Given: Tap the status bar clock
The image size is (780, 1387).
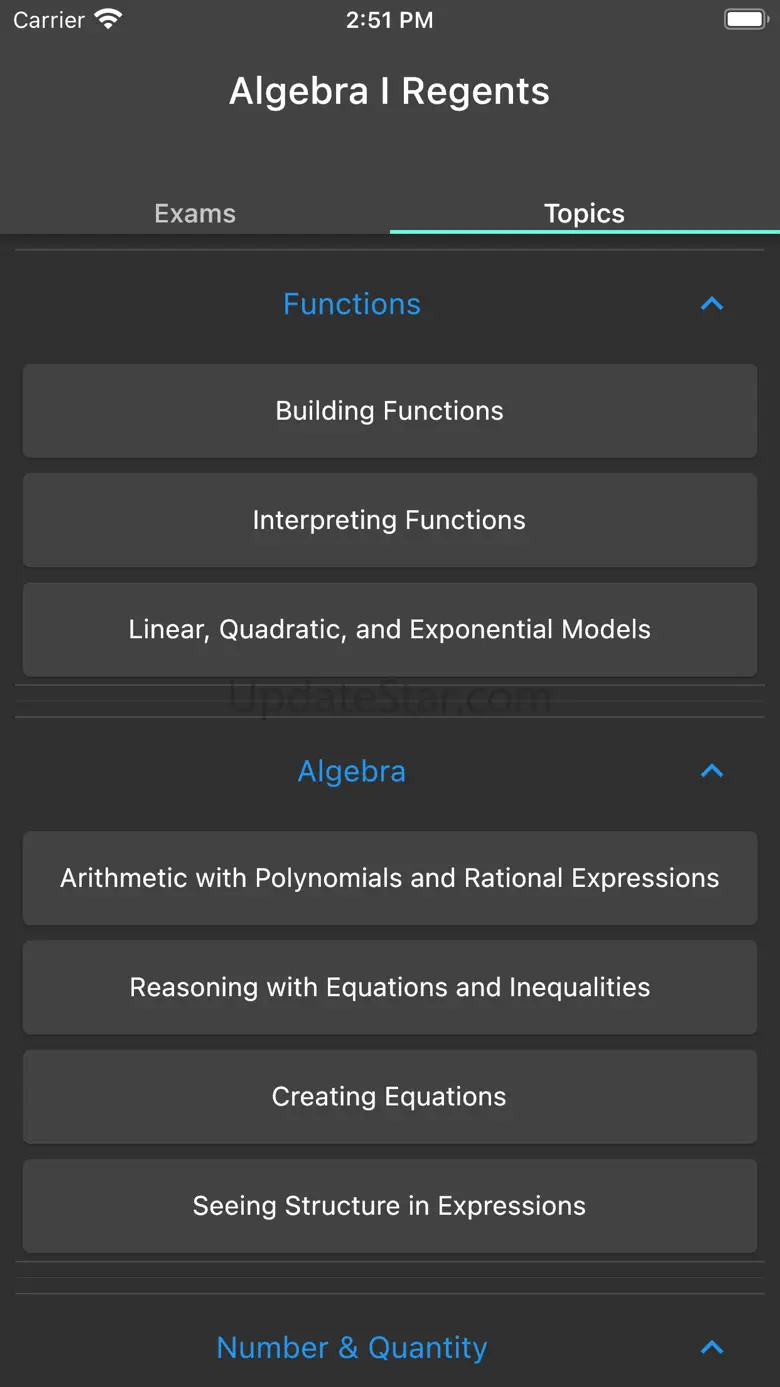Looking at the screenshot, I should pos(390,20).
